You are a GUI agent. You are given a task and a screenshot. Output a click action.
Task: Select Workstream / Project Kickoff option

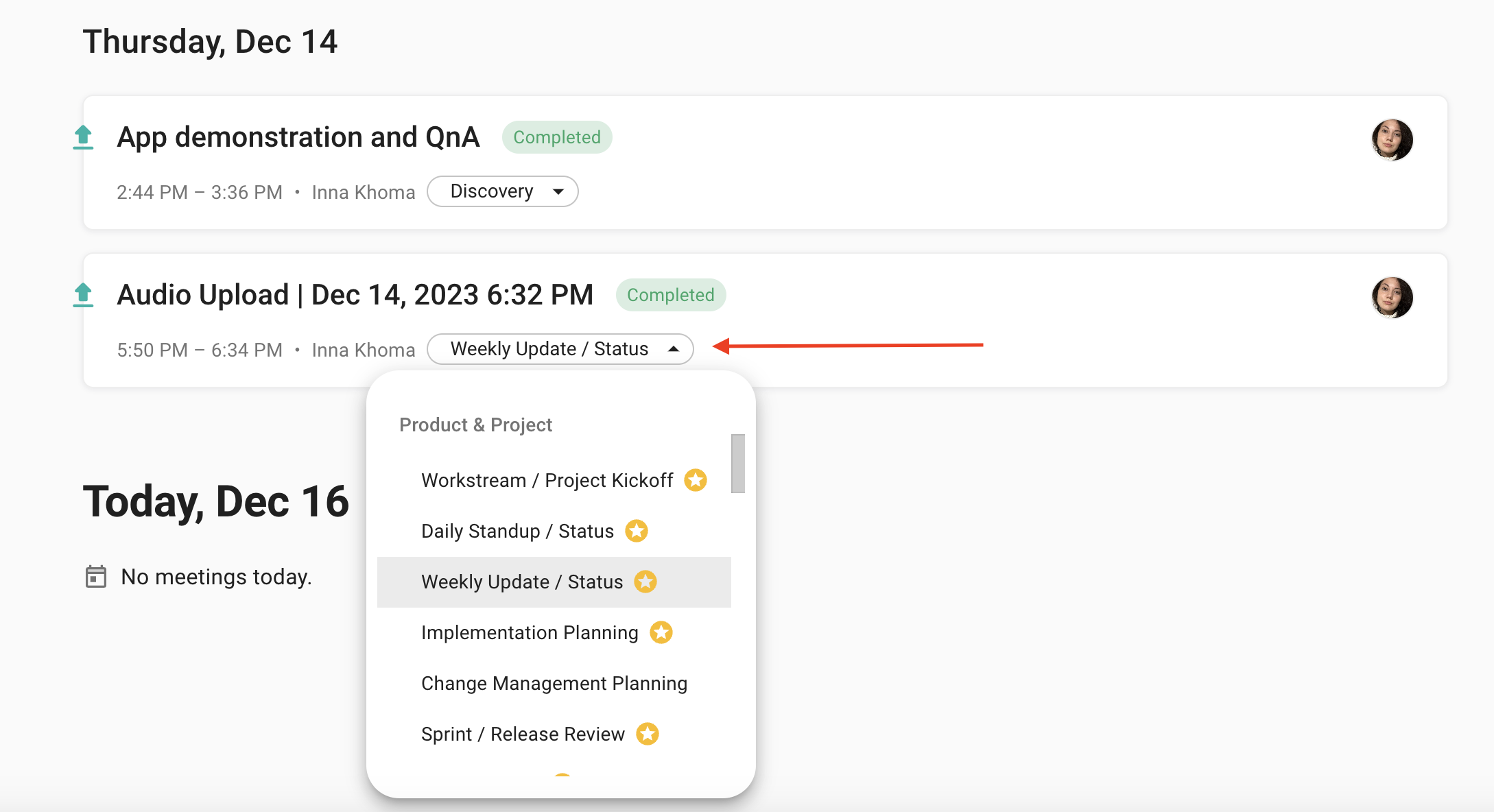(547, 480)
